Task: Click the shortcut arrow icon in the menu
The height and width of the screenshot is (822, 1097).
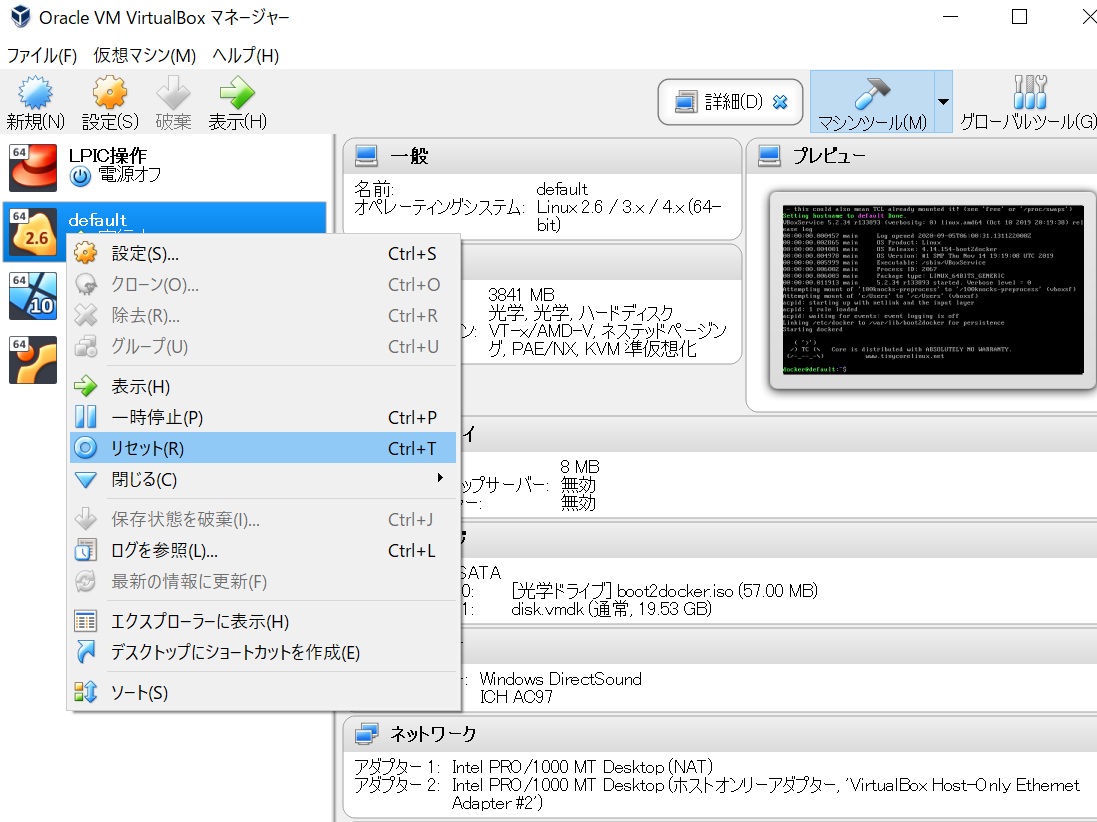Action: [86, 651]
